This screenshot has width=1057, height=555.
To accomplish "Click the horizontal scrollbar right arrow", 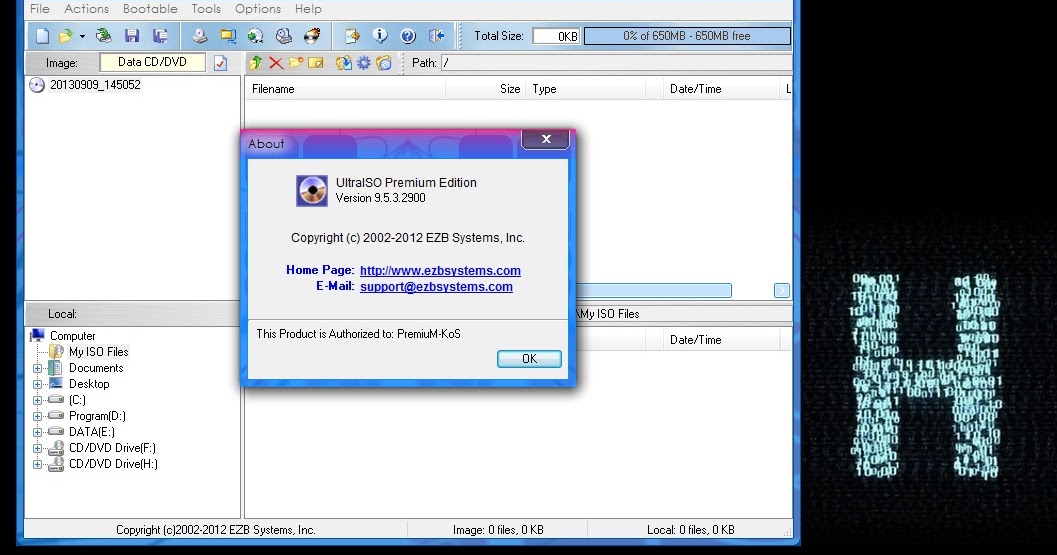I will pos(782,291).
